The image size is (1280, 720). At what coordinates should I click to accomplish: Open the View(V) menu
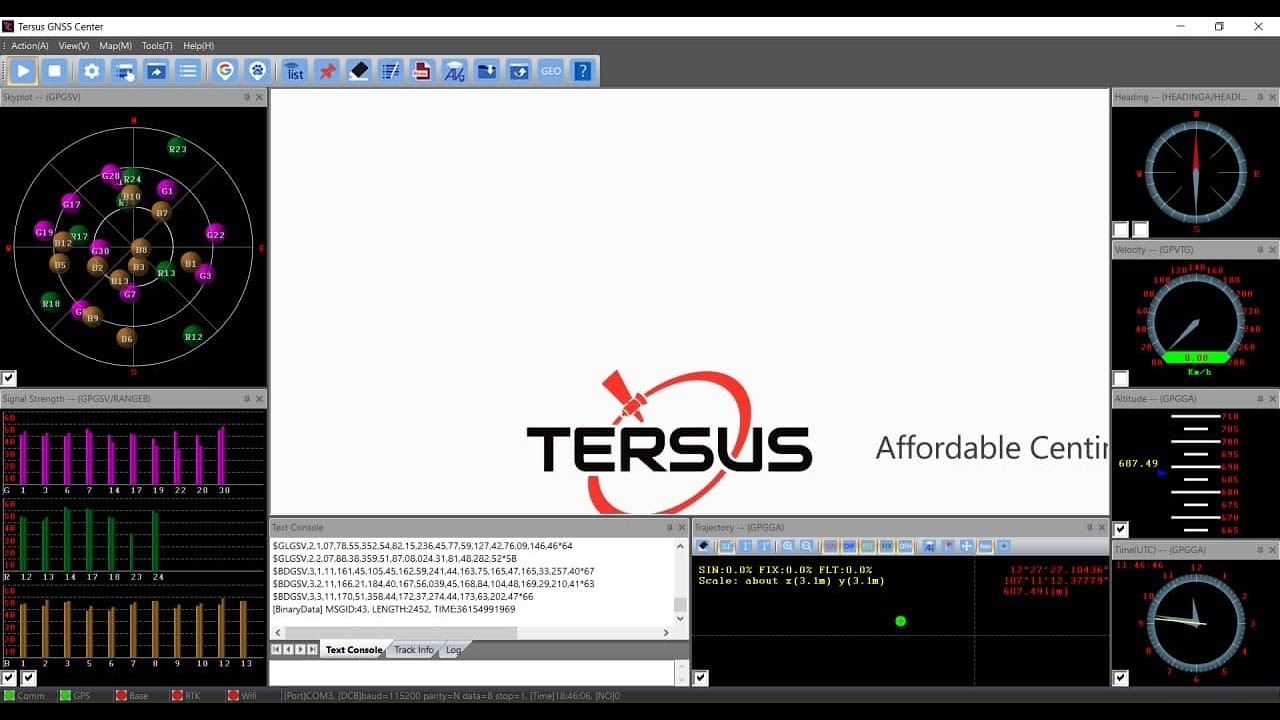coord(74,46)
